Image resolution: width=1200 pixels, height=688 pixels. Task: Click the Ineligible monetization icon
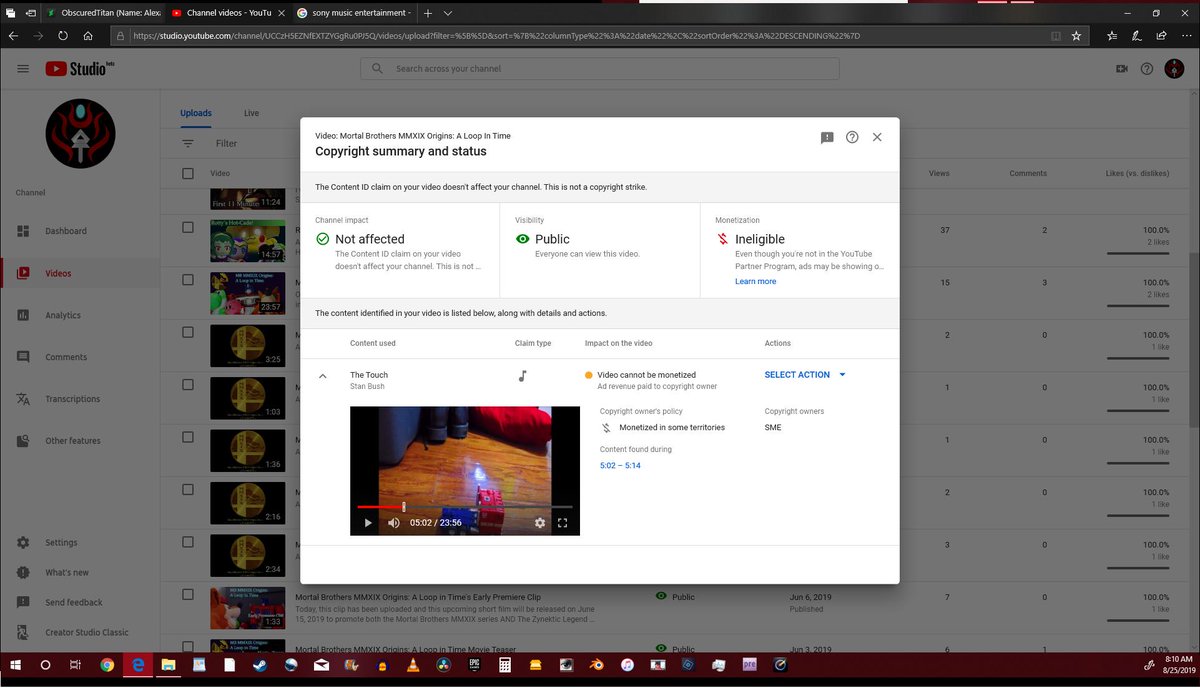pos(722,239)
